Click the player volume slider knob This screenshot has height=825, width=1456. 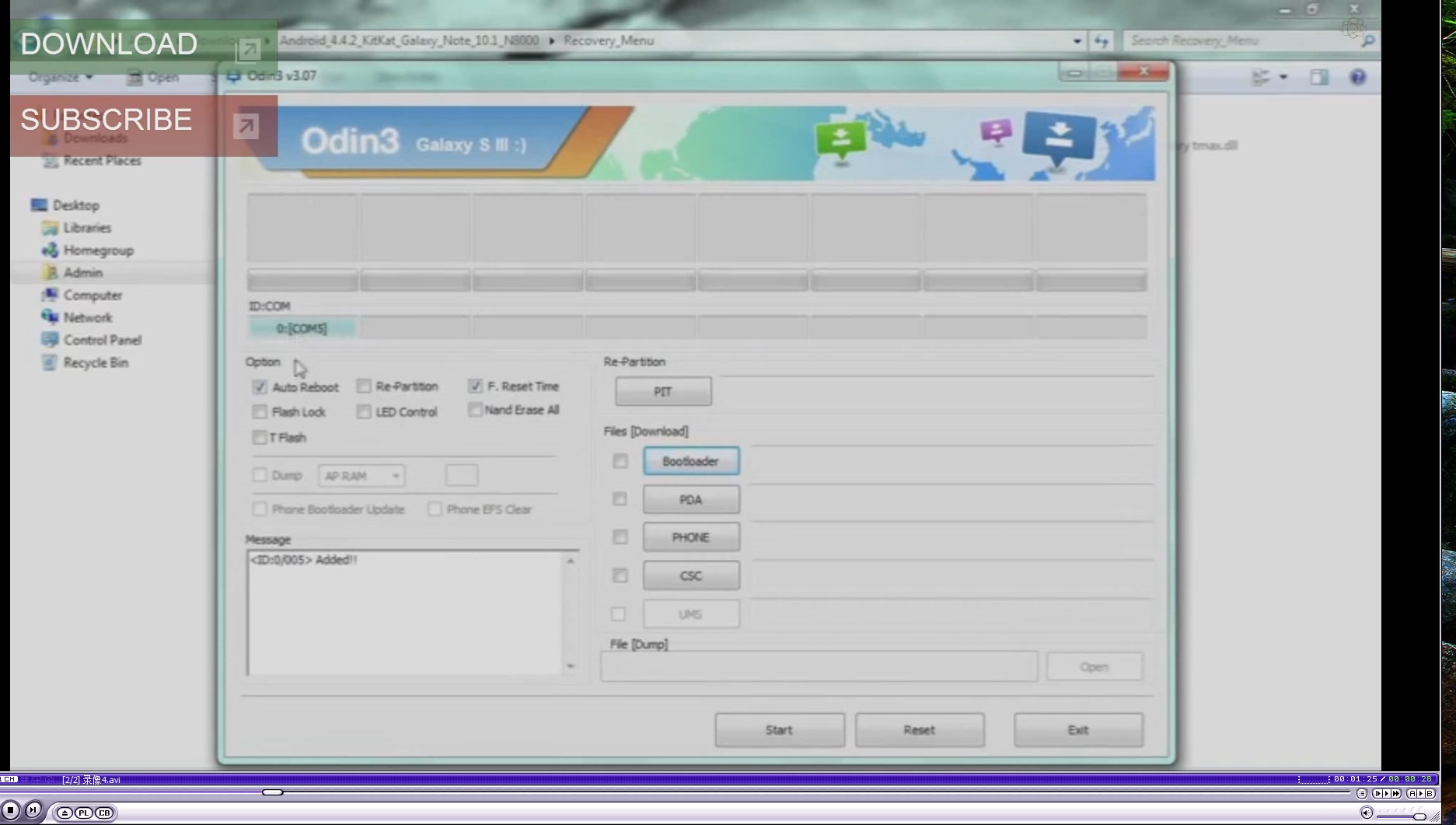1419,816
